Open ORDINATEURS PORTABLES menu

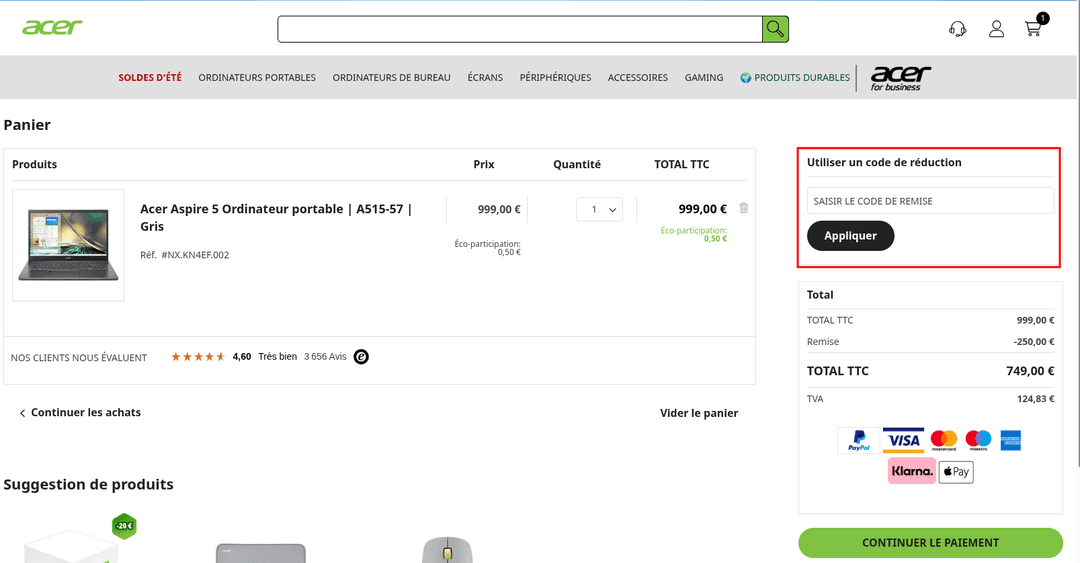coord(257,78)
